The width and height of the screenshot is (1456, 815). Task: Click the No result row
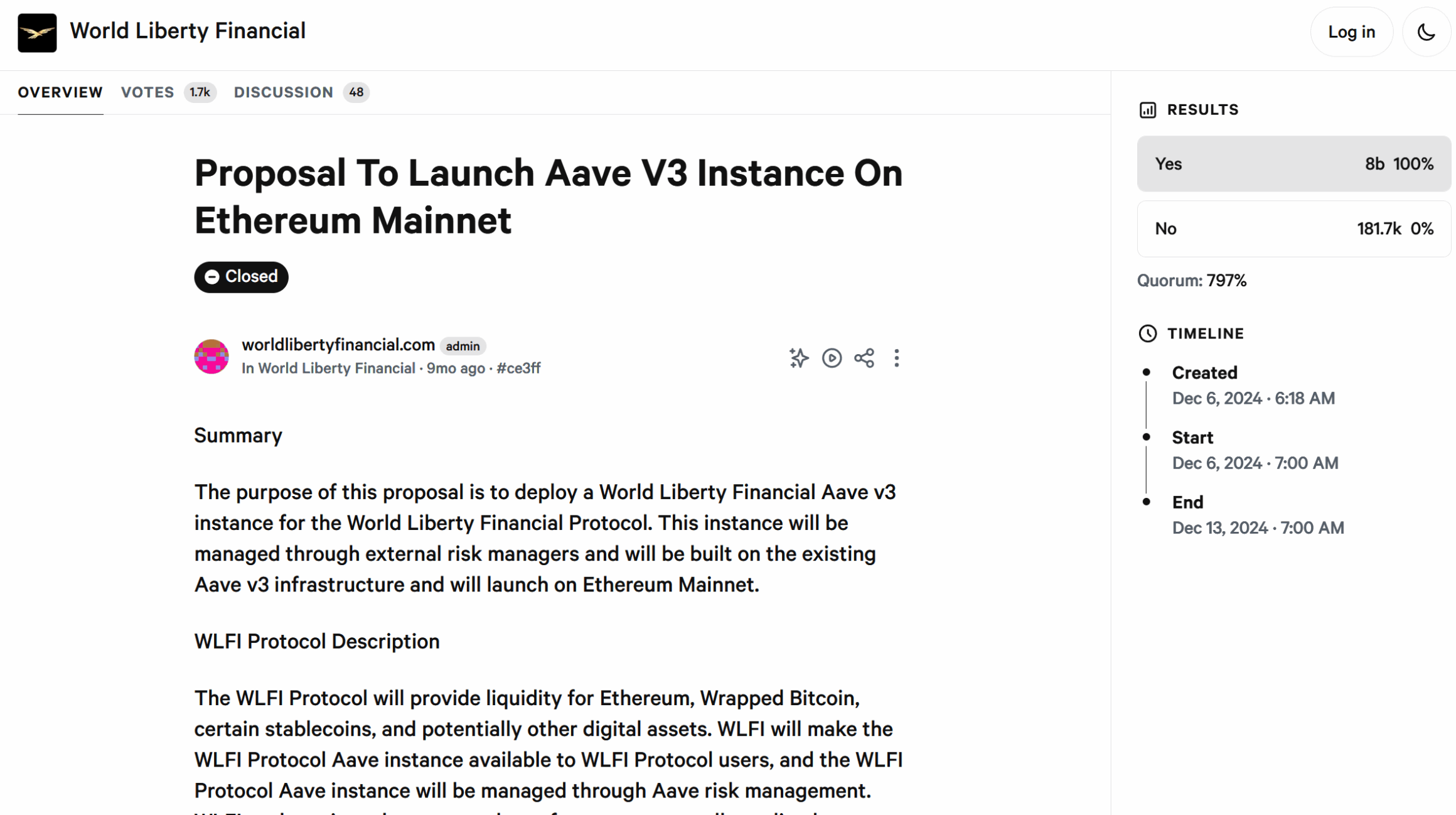1293,229
